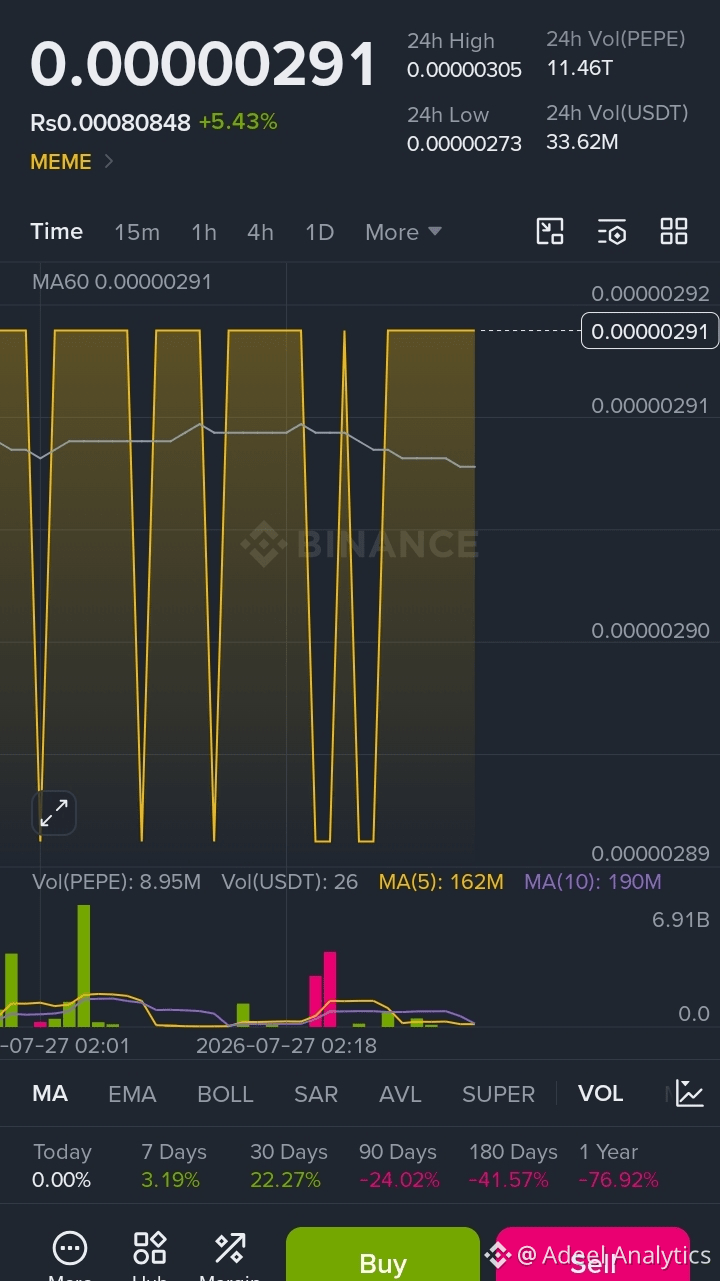Tap the green Buy button
The image size is (720, 1281).
click(383, 1254)
